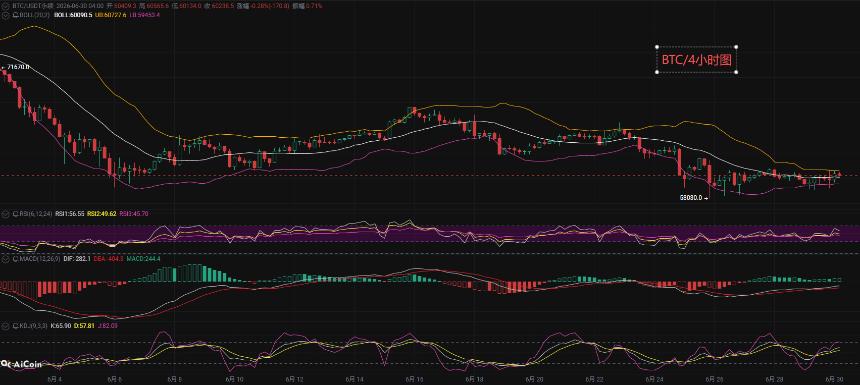
Task: Click the '6月 4' date axis label
Action: (55, 379)
